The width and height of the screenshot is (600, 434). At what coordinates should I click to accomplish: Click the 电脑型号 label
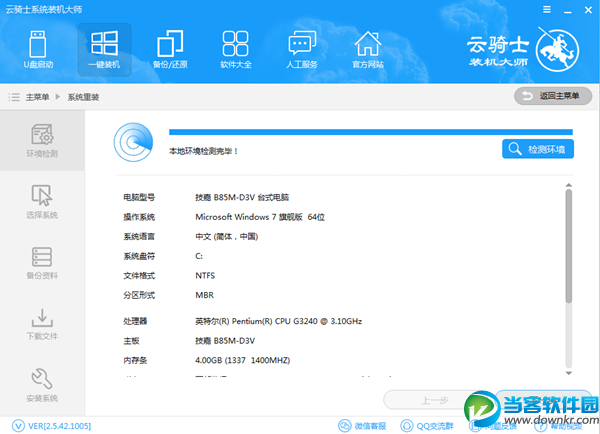tap(139, 197)
